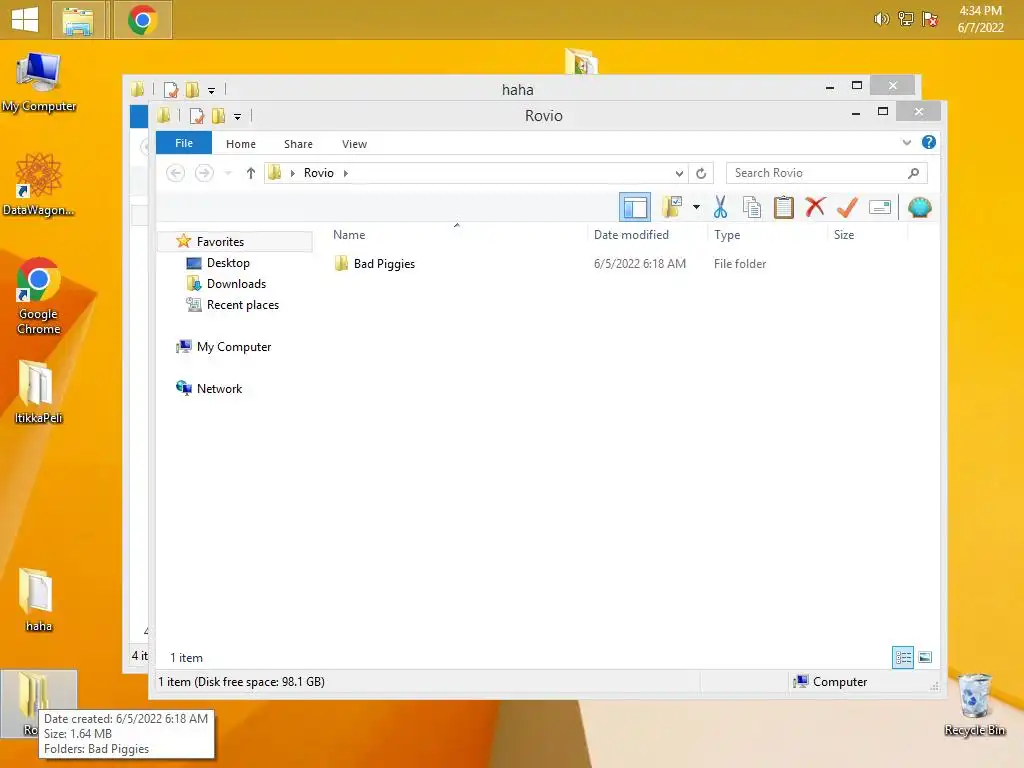This screenshot has width=1024, height=768.
Task: Switch to Details view button
Action: (903, 657)
